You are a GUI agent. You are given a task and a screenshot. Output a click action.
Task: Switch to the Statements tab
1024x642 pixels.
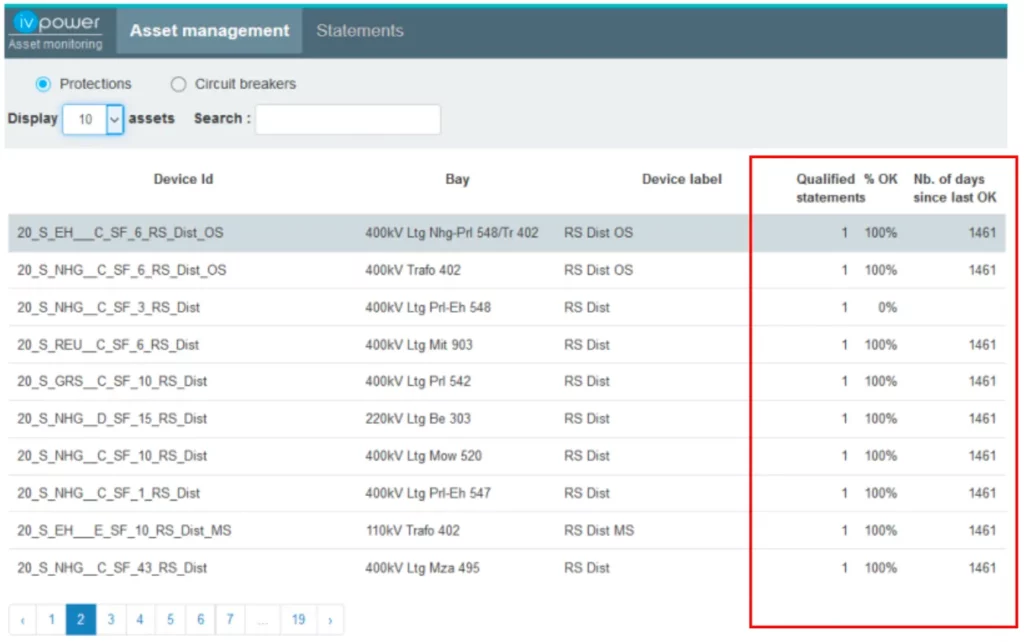360,31
